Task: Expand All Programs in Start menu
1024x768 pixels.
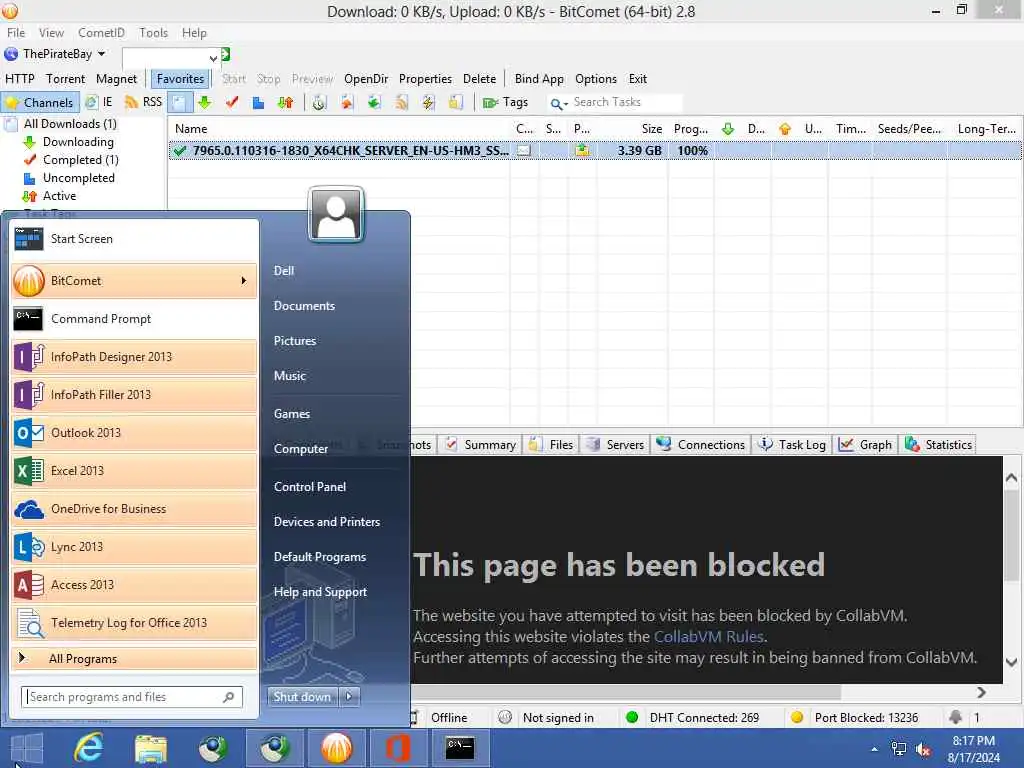Action: (134, 659)
